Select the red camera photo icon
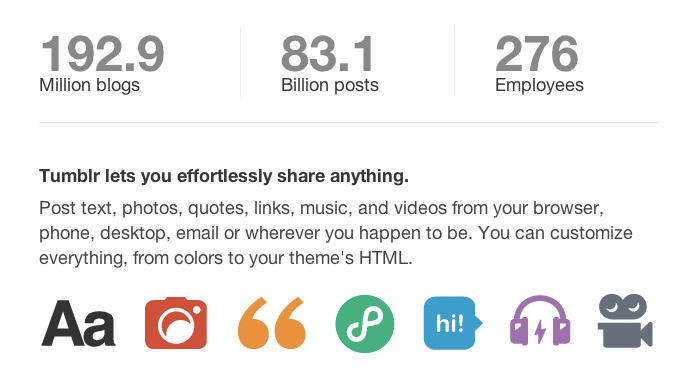The image size is (680, 383). pyautogui.click(x=176, y=323)
